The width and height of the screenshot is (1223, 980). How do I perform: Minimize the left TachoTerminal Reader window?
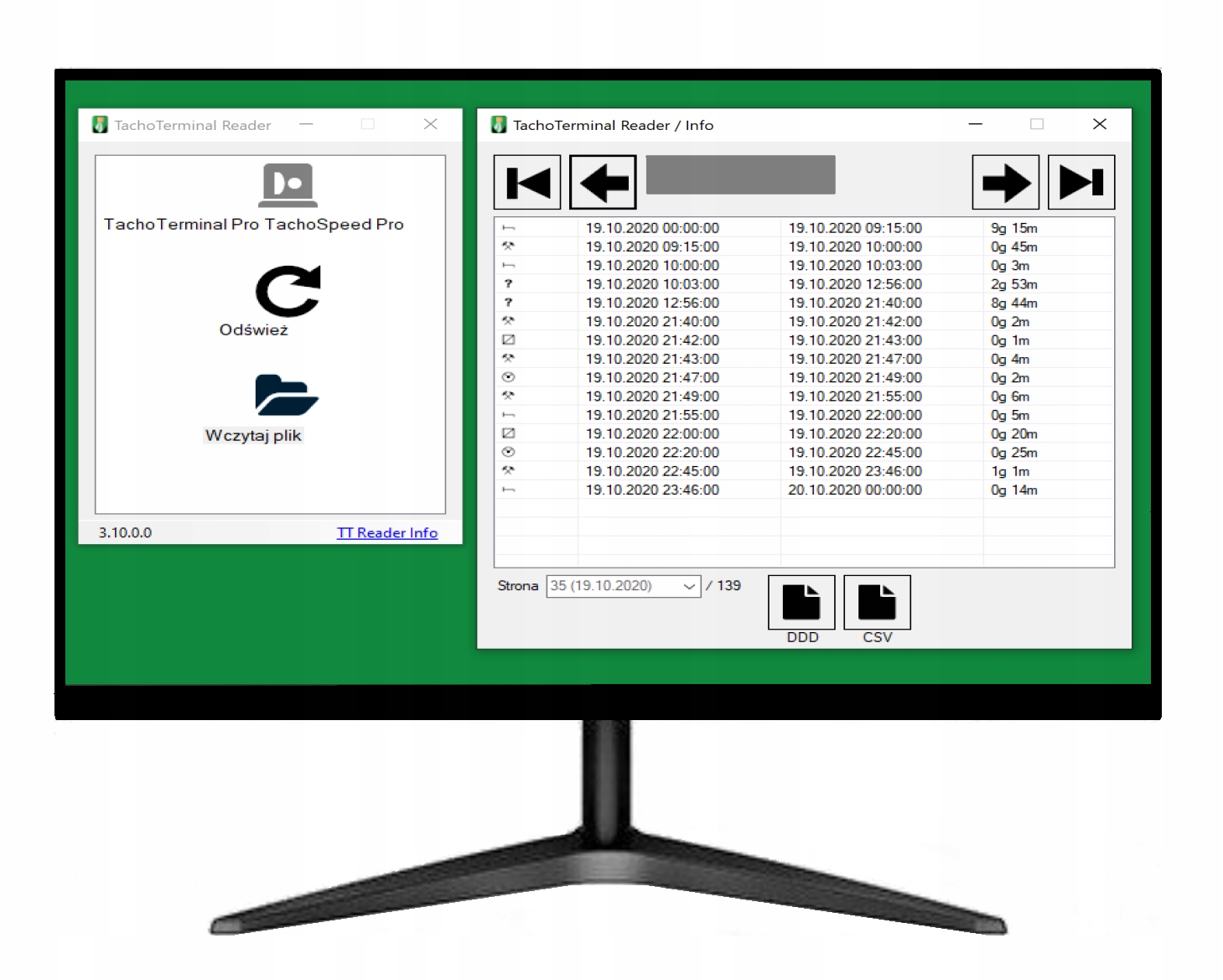(x=306, y=124)
